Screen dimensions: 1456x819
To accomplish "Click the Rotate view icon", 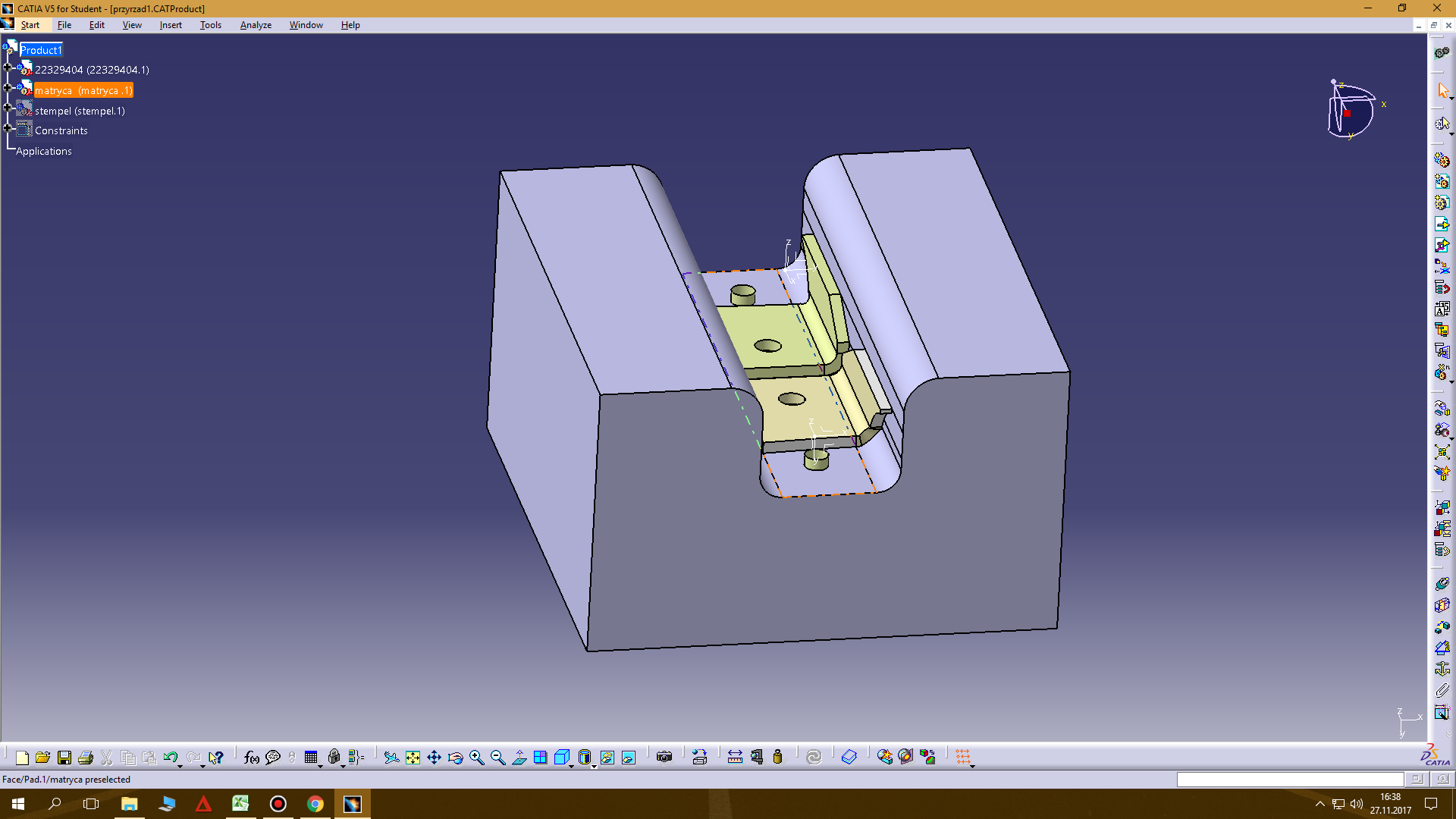I will tap(455, 758).
